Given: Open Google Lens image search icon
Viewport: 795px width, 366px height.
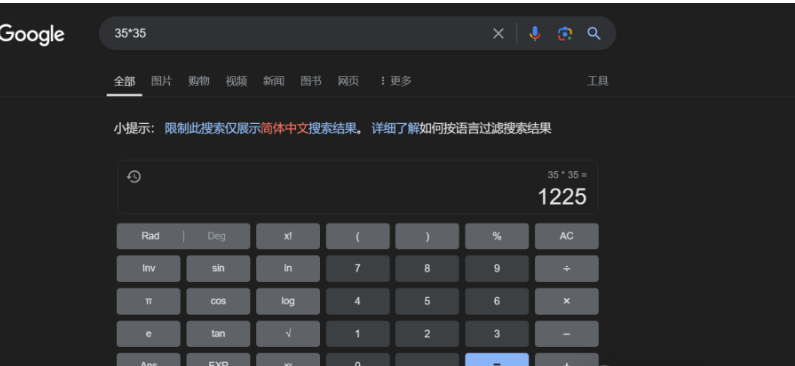Looking at the screenshot, I should click(x=564, y=33).
